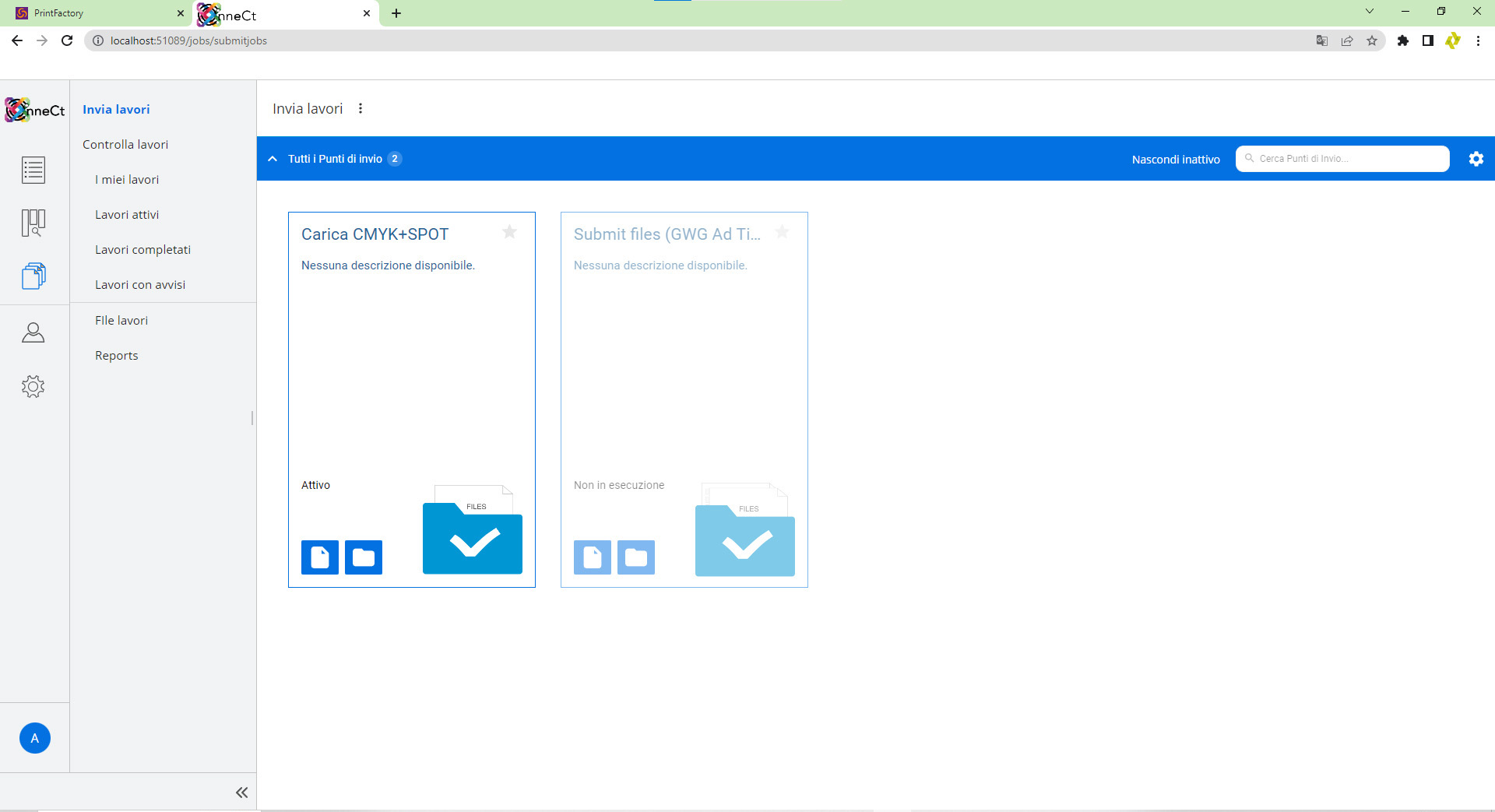Click the address bar URL

coord(188,40)
